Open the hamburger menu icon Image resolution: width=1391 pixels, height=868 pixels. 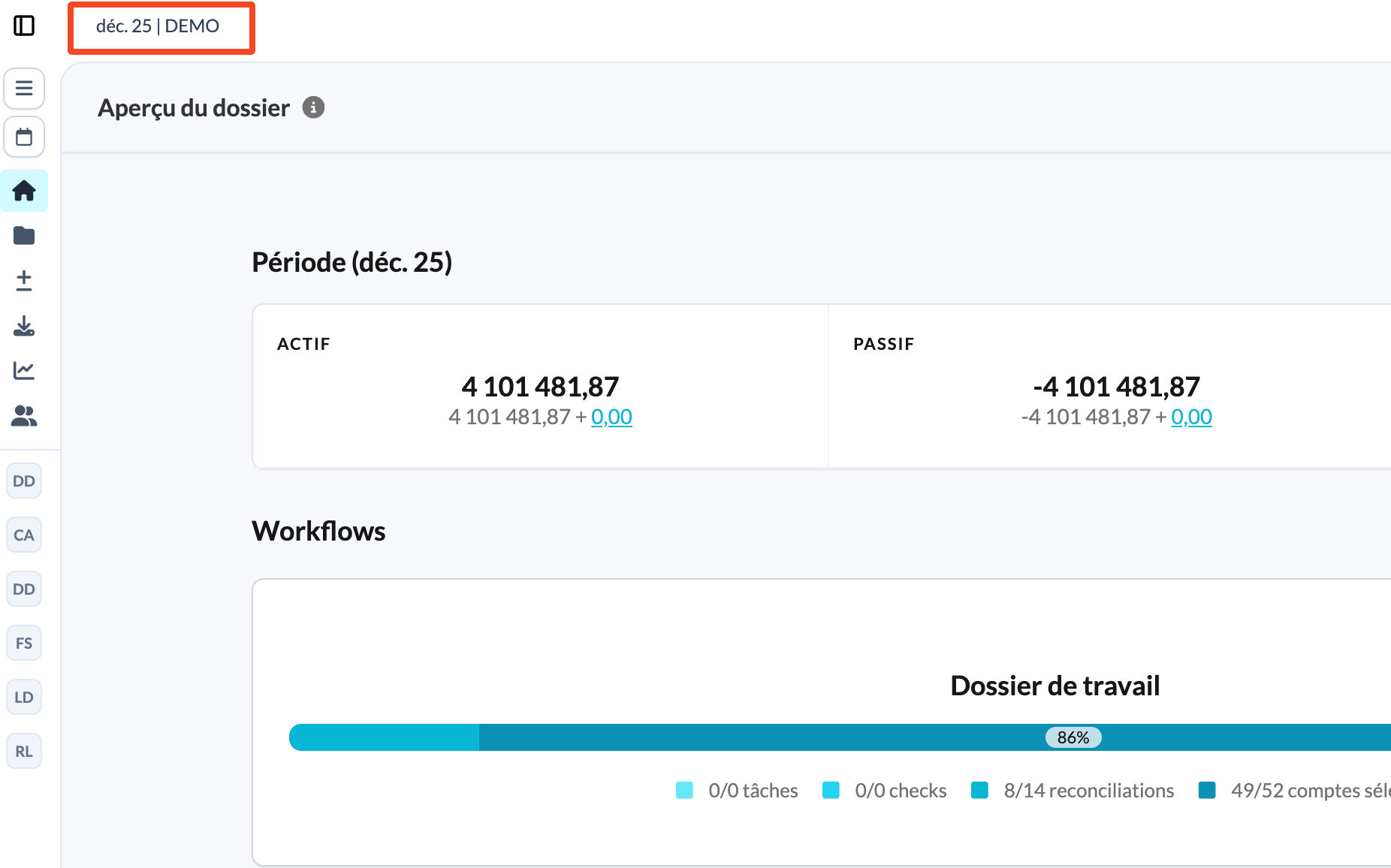coord(24,89)
